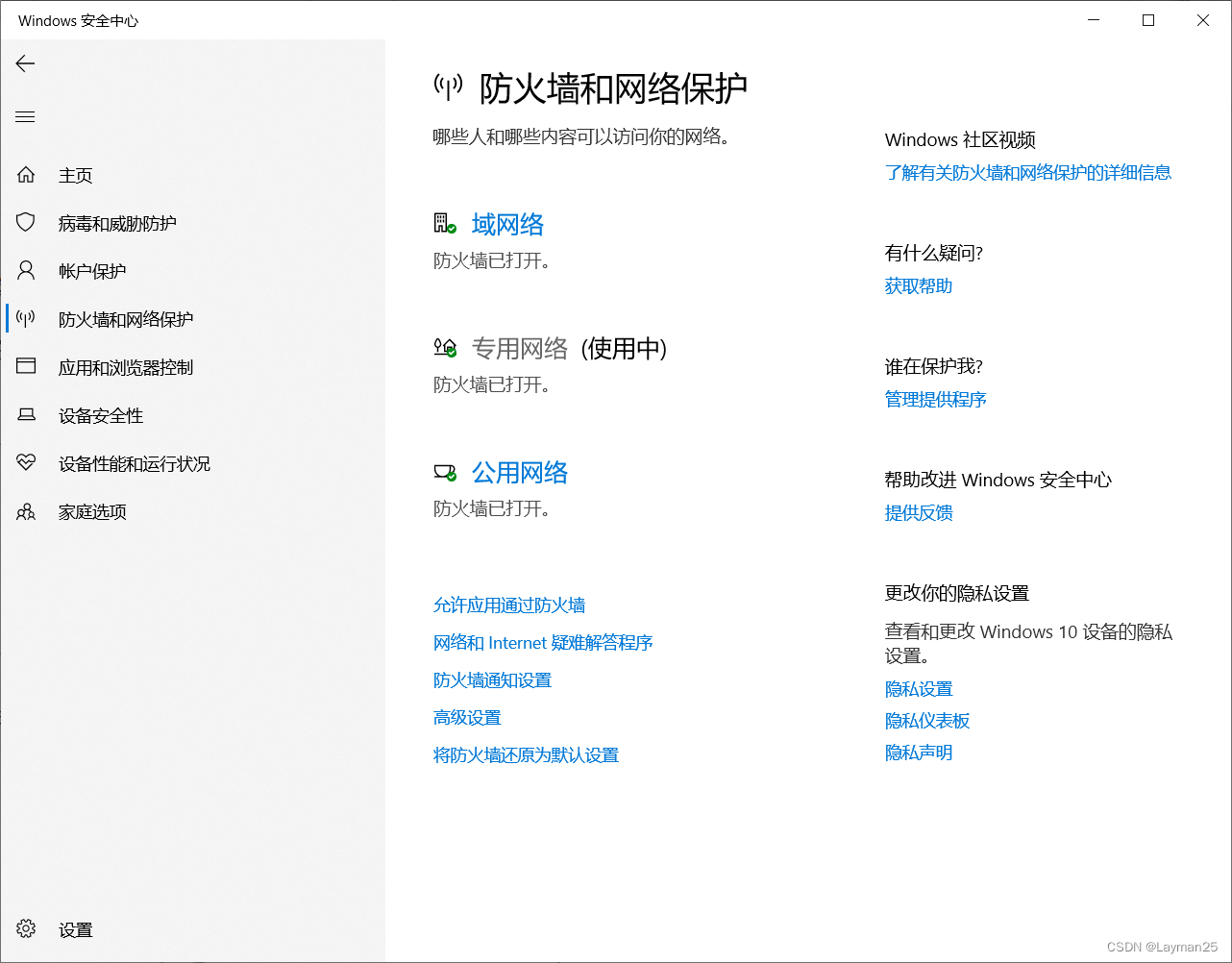Open the 公用网络 firewall settings link
Screen dimensions: 1232x963
point(520,472)
